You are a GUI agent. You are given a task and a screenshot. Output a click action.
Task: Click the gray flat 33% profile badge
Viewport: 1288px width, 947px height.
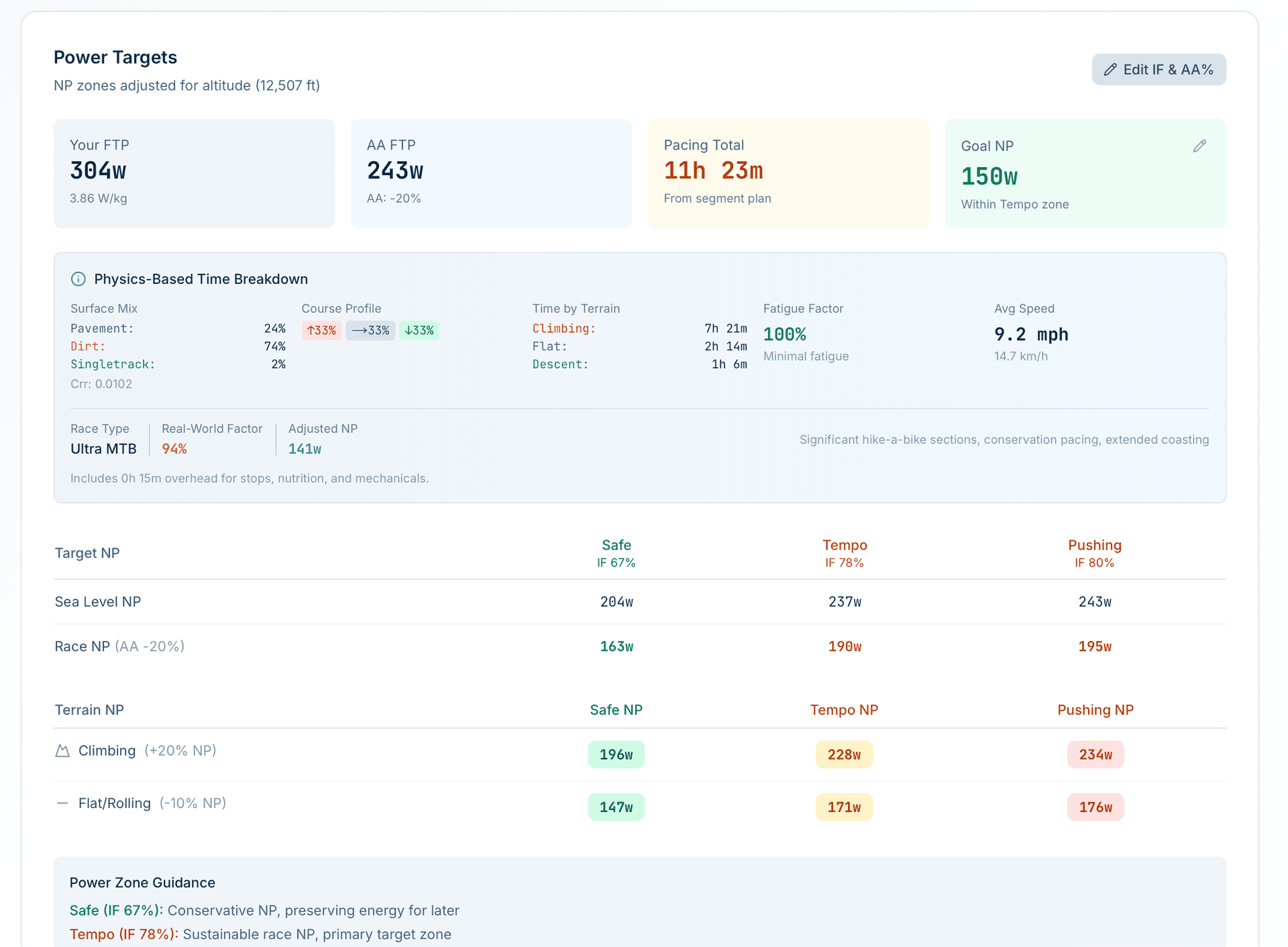(370, 331)
